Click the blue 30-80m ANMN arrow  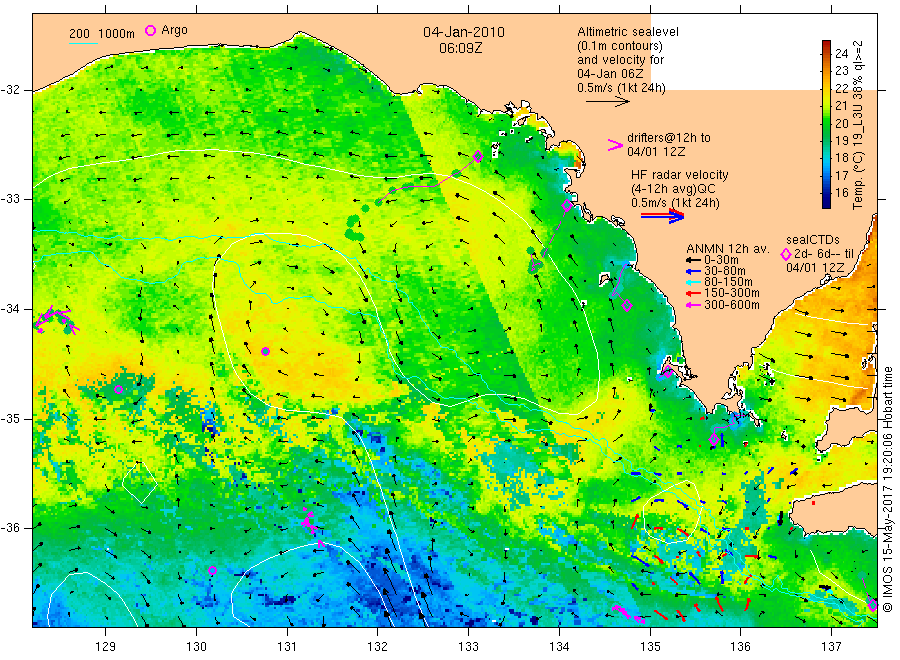click(x=693, y=271)
